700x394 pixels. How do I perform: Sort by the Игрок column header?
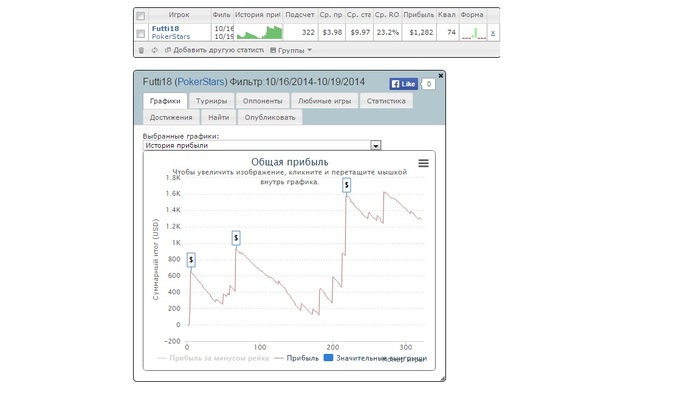(x=179, y=15)
